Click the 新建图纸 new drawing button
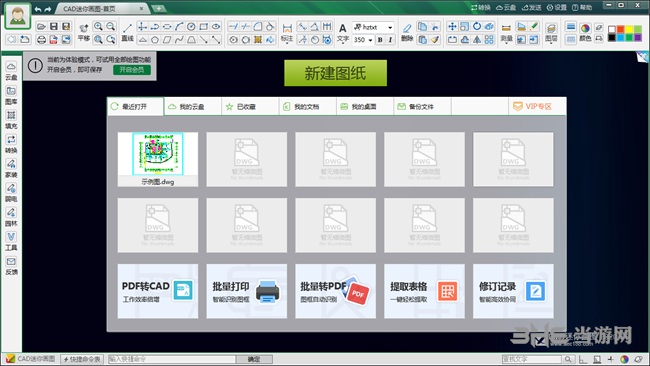 pos(335,73)
